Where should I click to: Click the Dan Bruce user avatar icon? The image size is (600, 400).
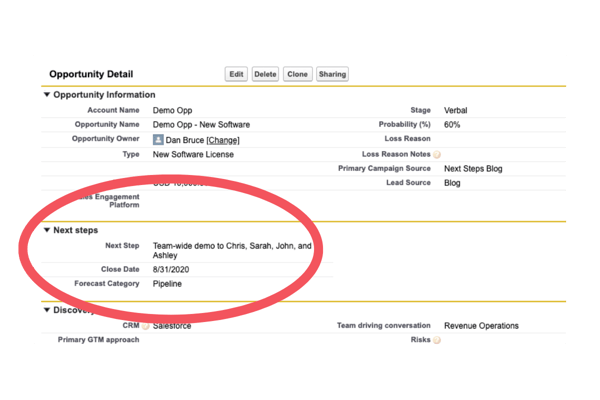(x=158, y=140)
